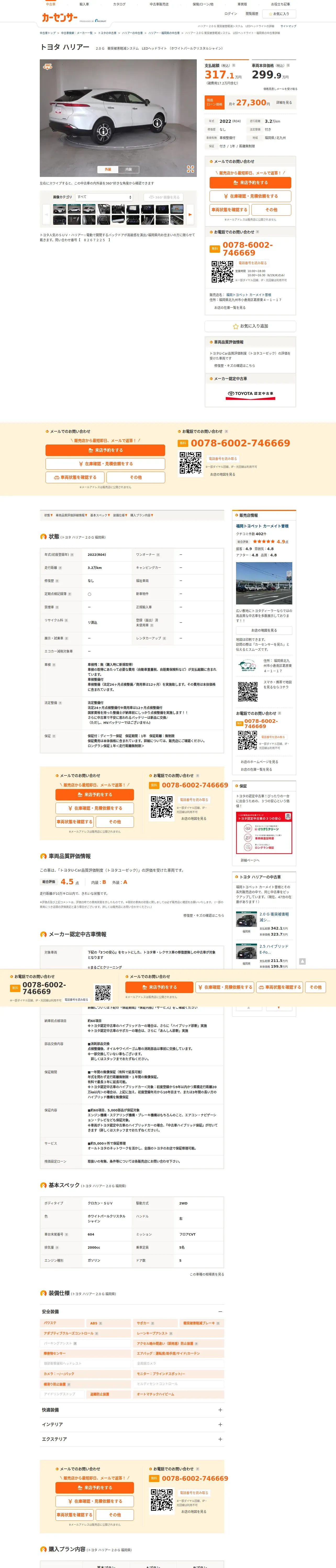Click the 360°画像を見る button
This screenshot has height=1568, width=336.
[164, 197]
